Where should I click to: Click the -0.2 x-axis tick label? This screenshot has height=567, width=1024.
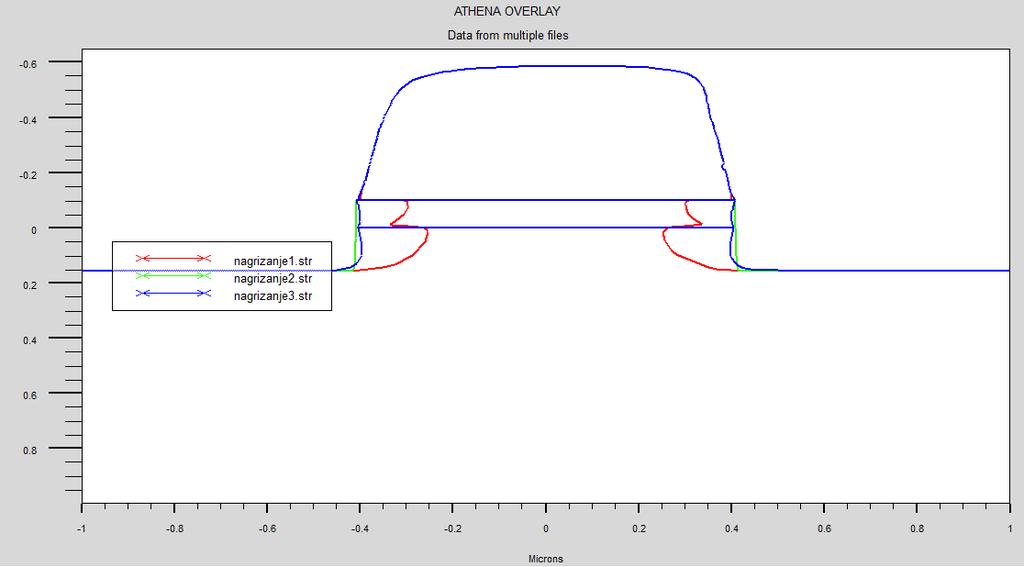point(453,529)
